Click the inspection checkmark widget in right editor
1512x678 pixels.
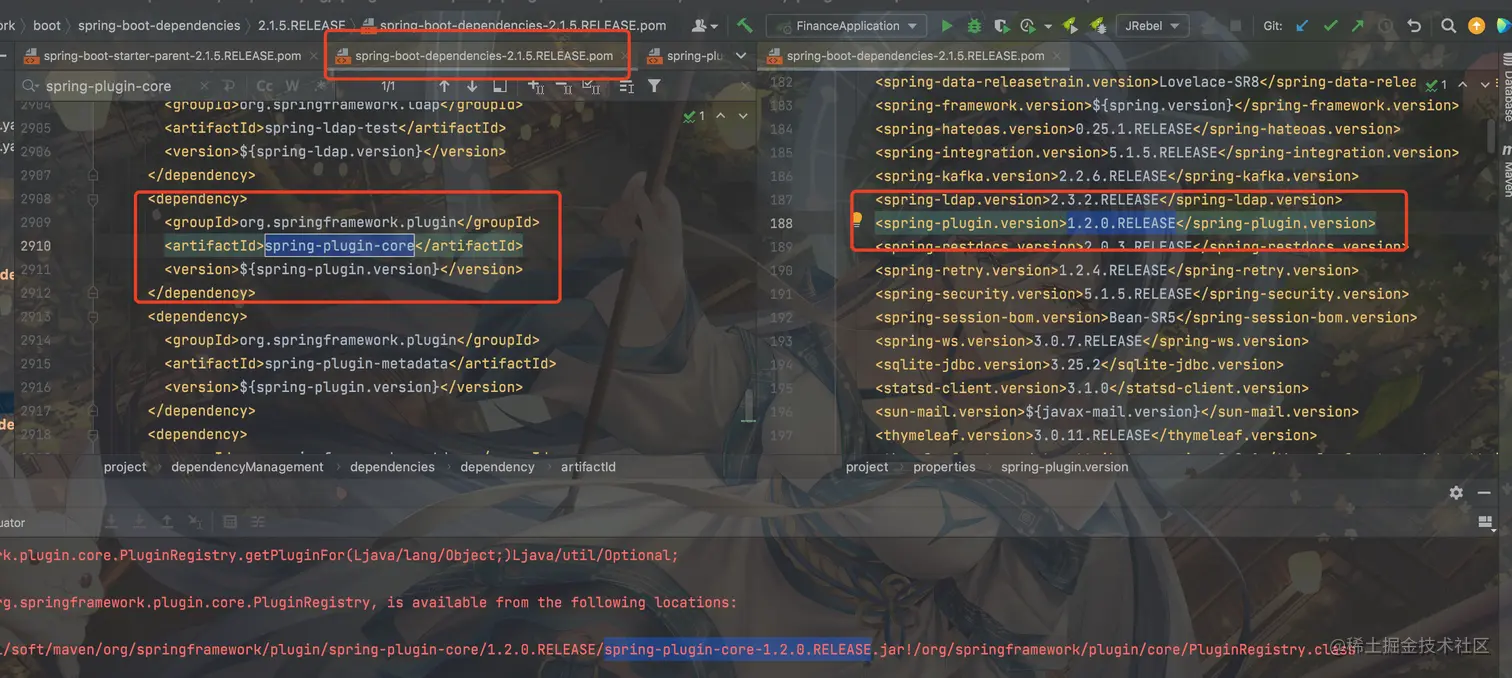click(1436, 84)
